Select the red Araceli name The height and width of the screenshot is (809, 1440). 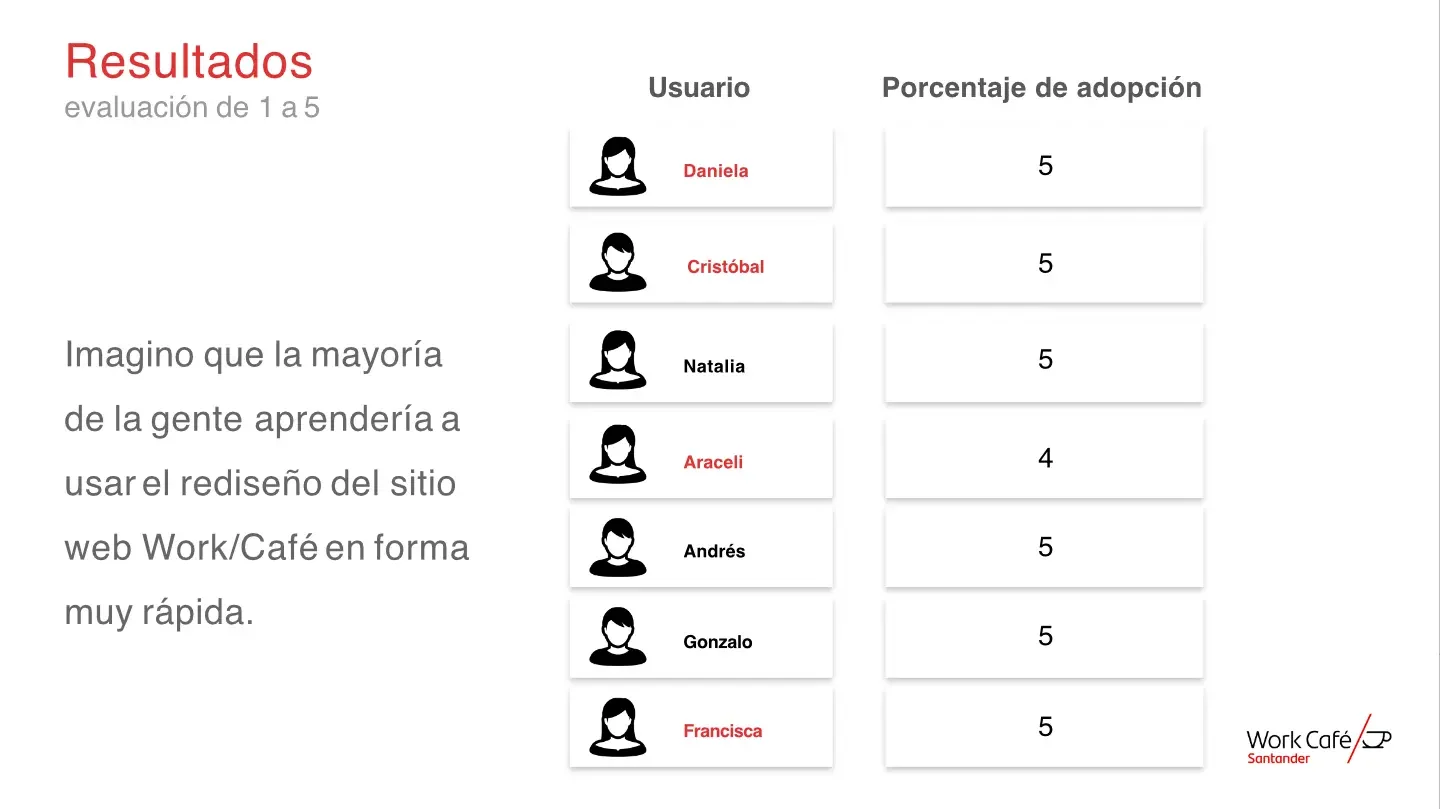[x=713, y=462]
